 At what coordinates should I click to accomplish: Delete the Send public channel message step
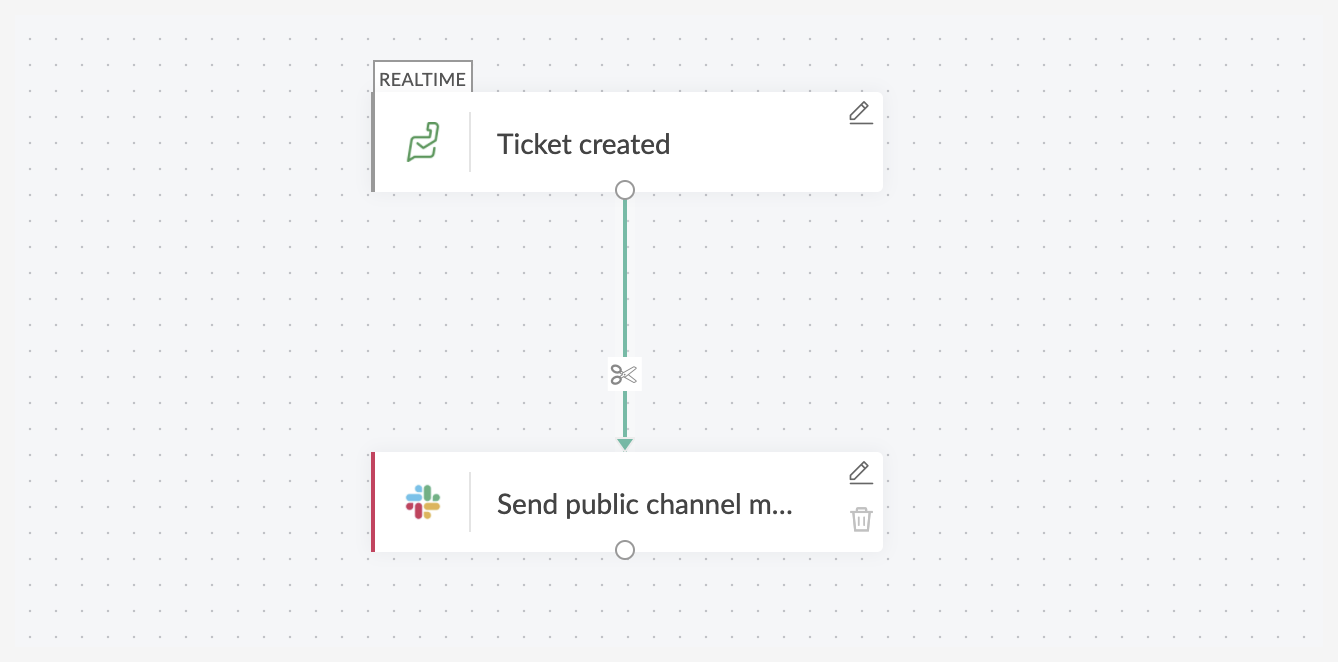[x=861, y=520]
